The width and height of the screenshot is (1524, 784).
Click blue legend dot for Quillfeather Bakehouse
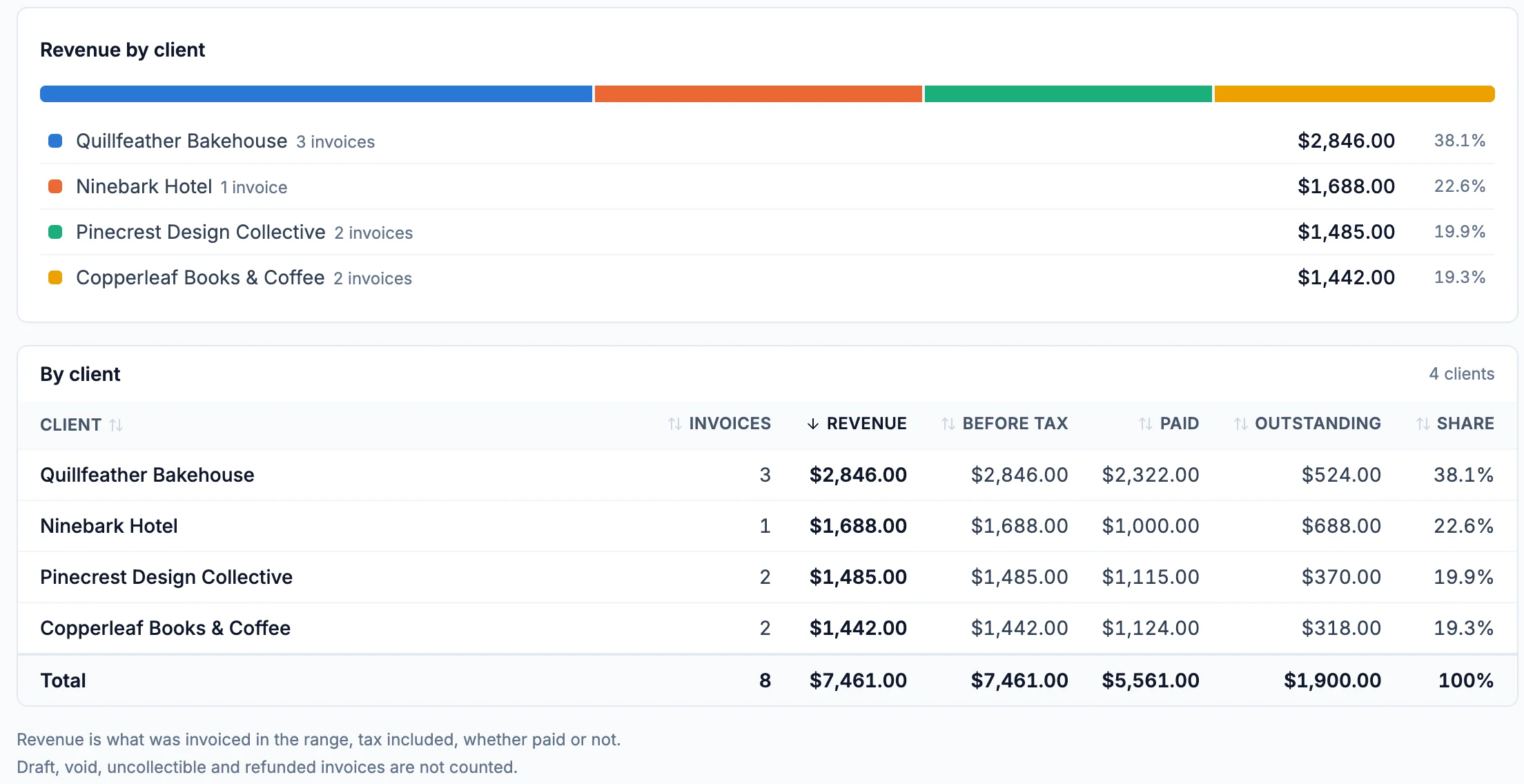pyautogui.click(x=55, y=141)
